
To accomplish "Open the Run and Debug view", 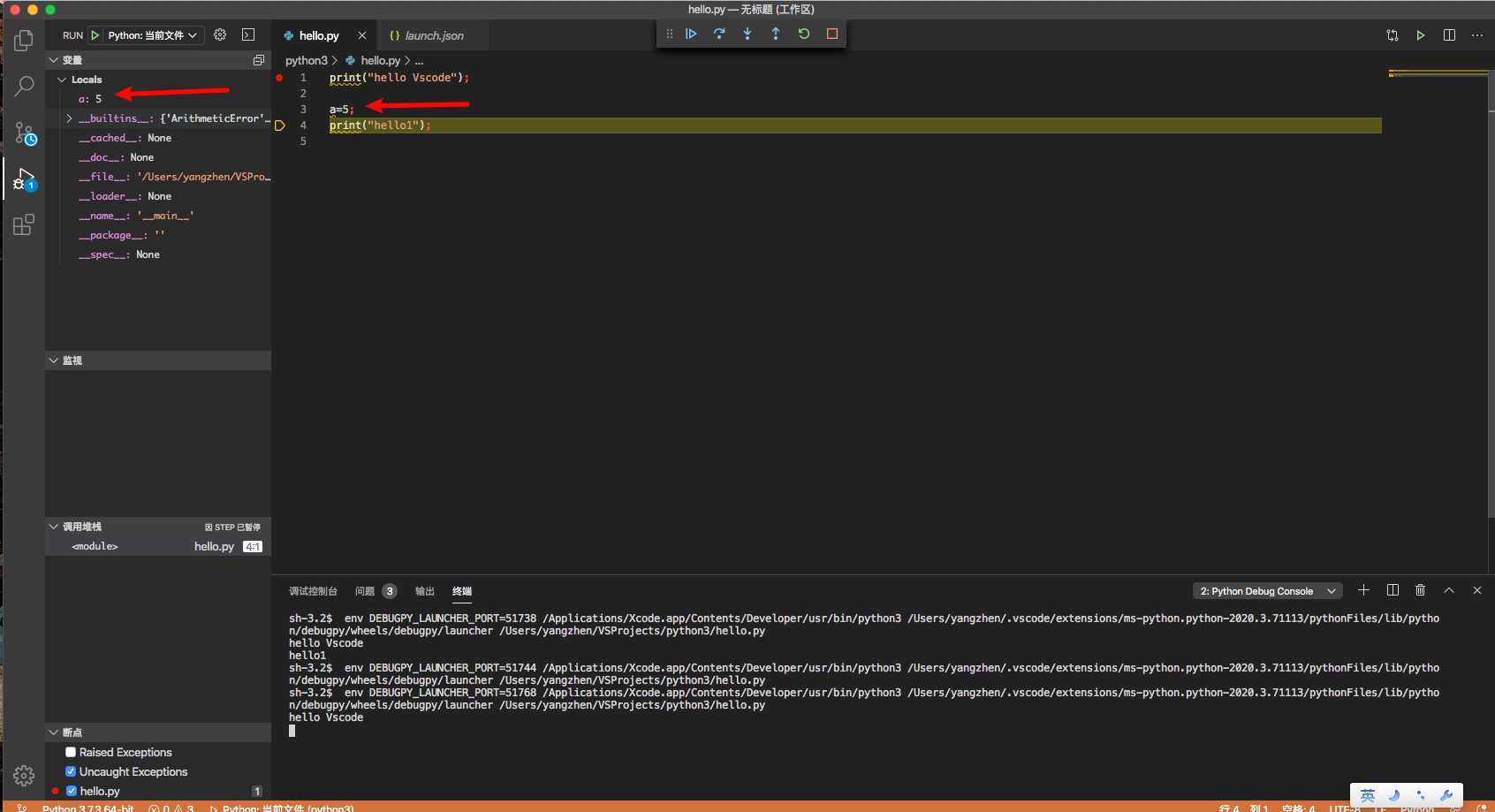I will [24, 179].
